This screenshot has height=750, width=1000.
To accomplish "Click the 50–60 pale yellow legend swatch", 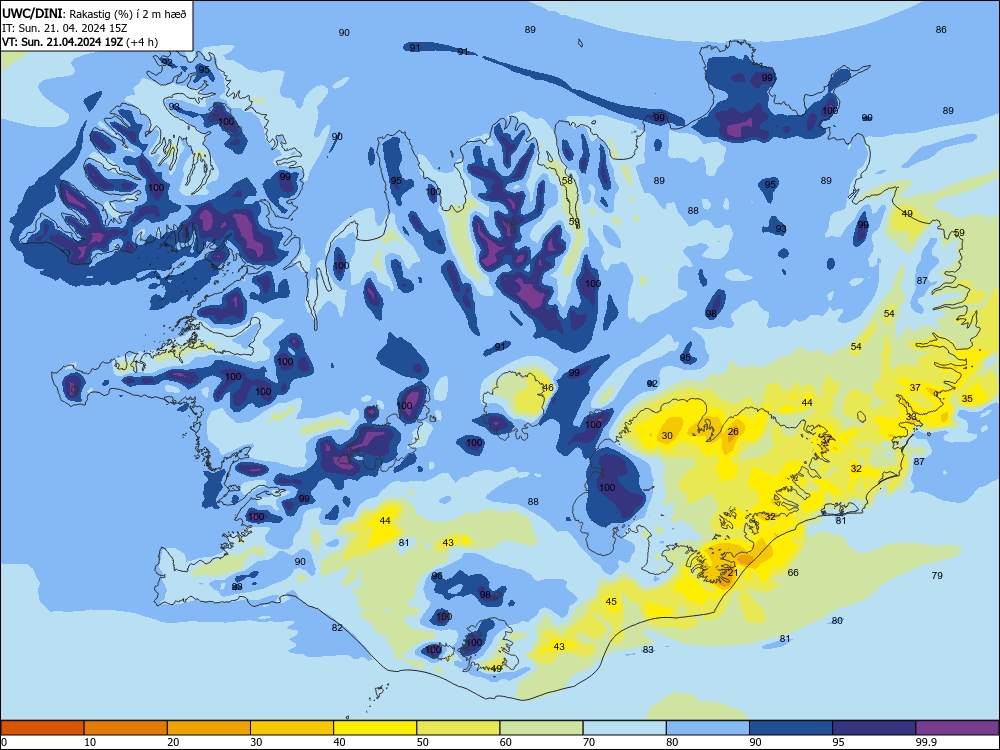I will point(458,728).
